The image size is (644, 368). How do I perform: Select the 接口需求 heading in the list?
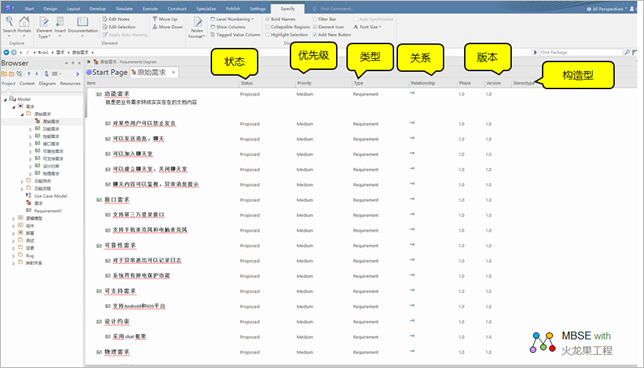(x=117, y=200)
